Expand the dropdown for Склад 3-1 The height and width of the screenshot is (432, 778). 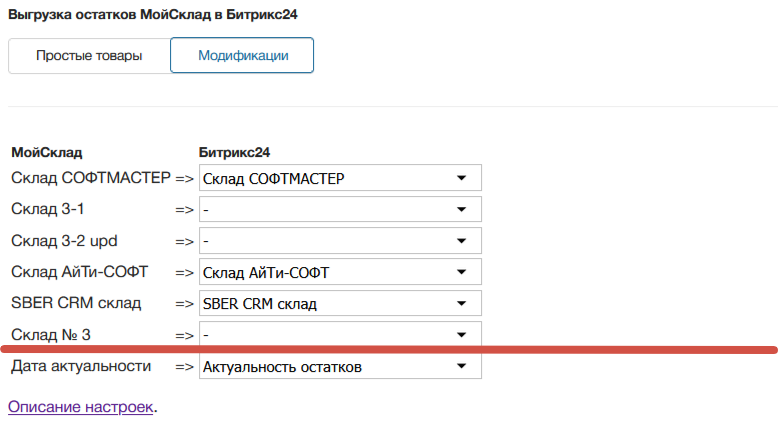tap(340, 210)
